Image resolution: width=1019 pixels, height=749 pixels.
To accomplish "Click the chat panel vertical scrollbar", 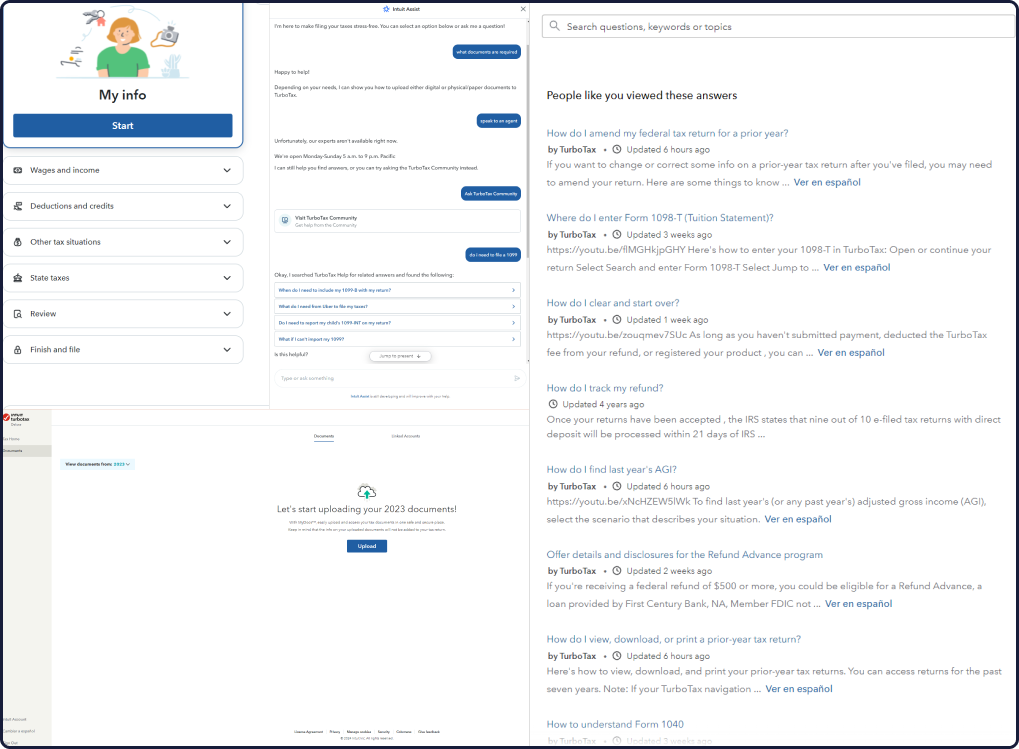I will click(528, 149).
